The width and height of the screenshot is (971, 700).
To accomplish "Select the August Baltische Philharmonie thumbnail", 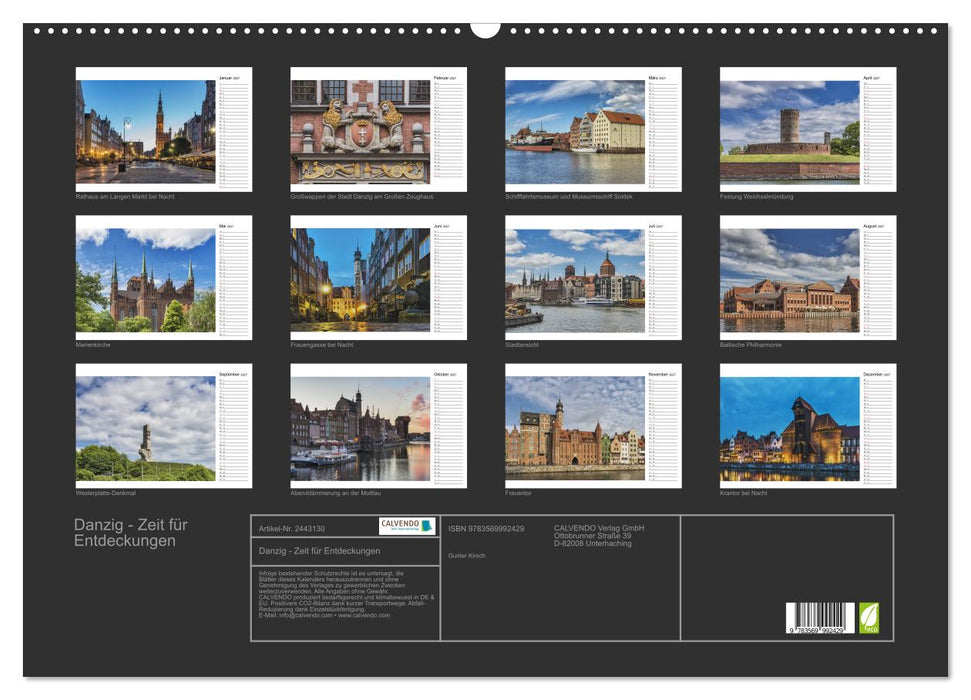I will click(808, 278).
